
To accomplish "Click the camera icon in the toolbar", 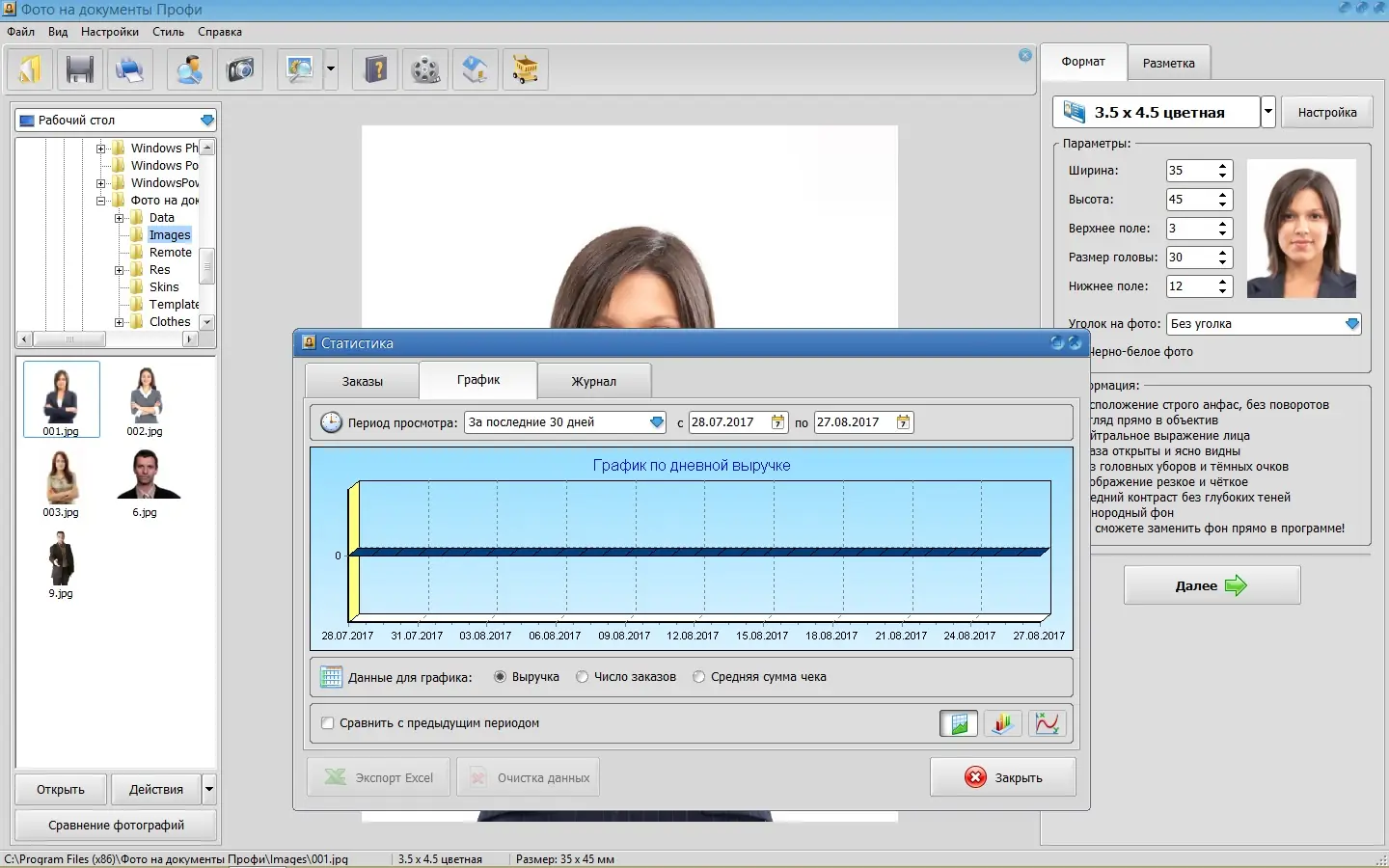I will coord(240,69).
